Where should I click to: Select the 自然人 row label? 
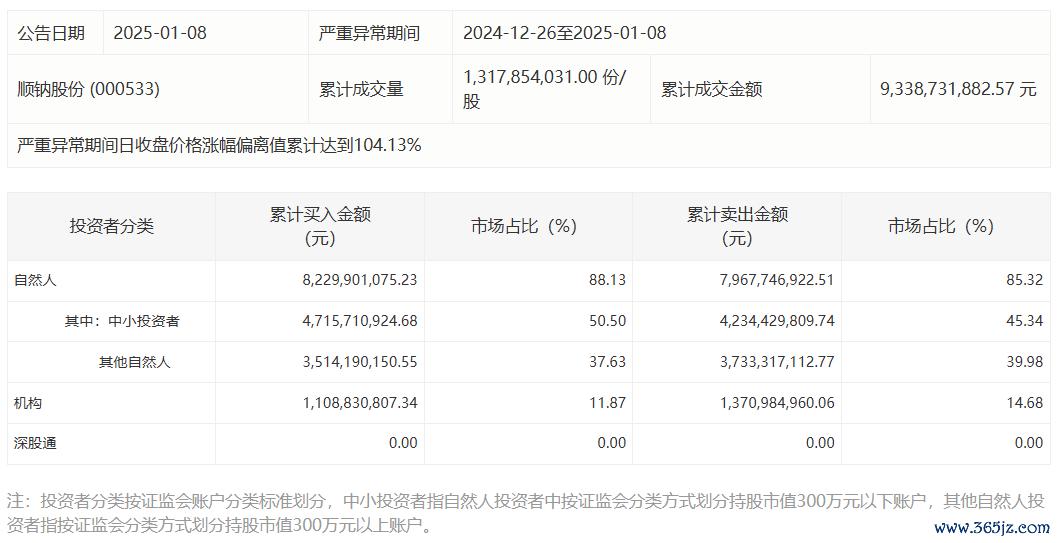click(x=35, y=280)
